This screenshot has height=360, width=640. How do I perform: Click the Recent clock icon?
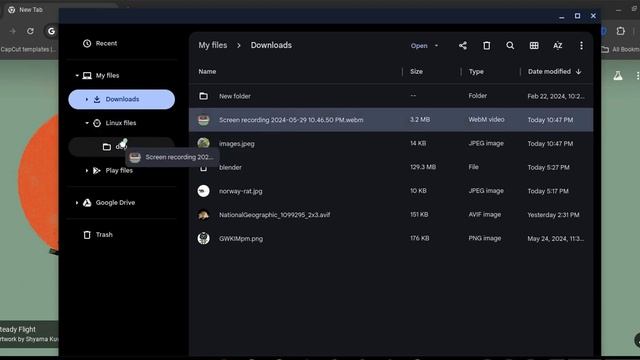pos(87,43)
